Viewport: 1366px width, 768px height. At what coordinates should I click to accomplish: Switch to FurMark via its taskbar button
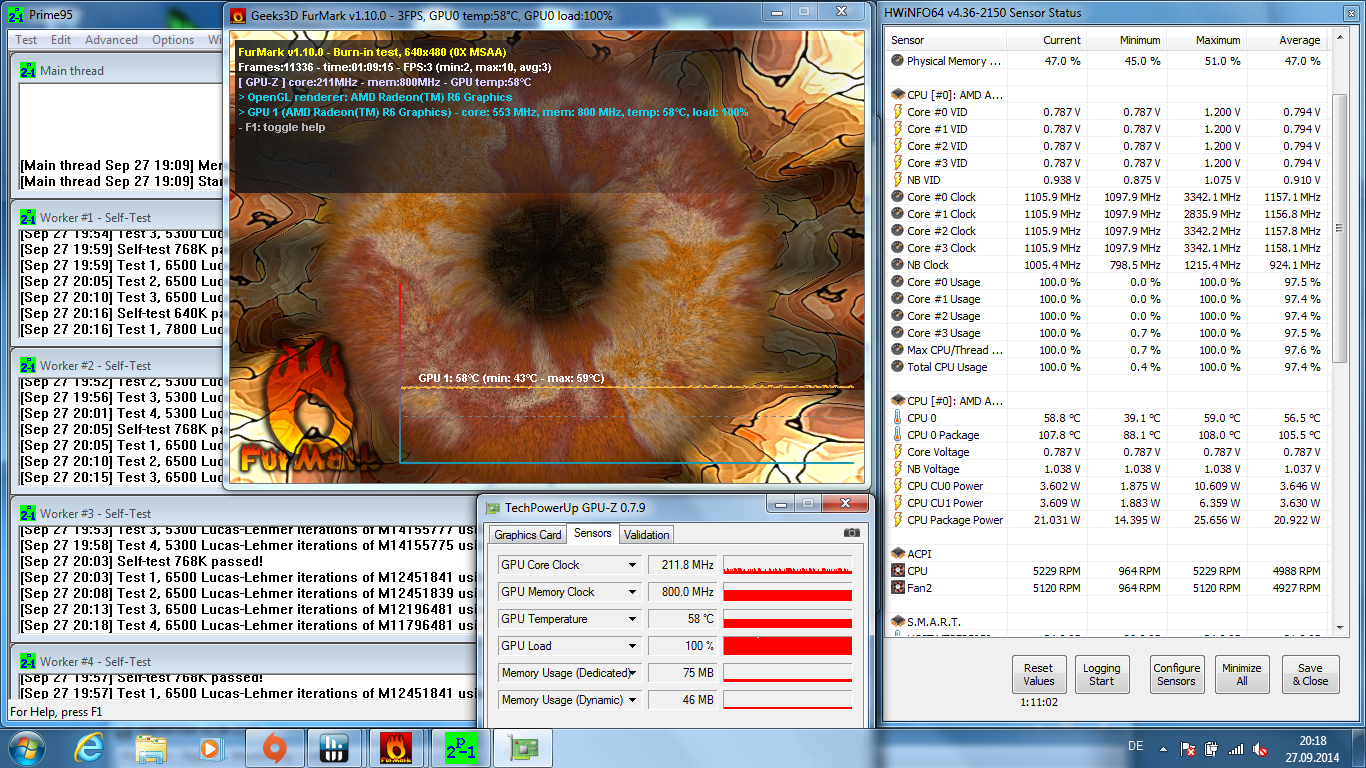click(396, 747)
